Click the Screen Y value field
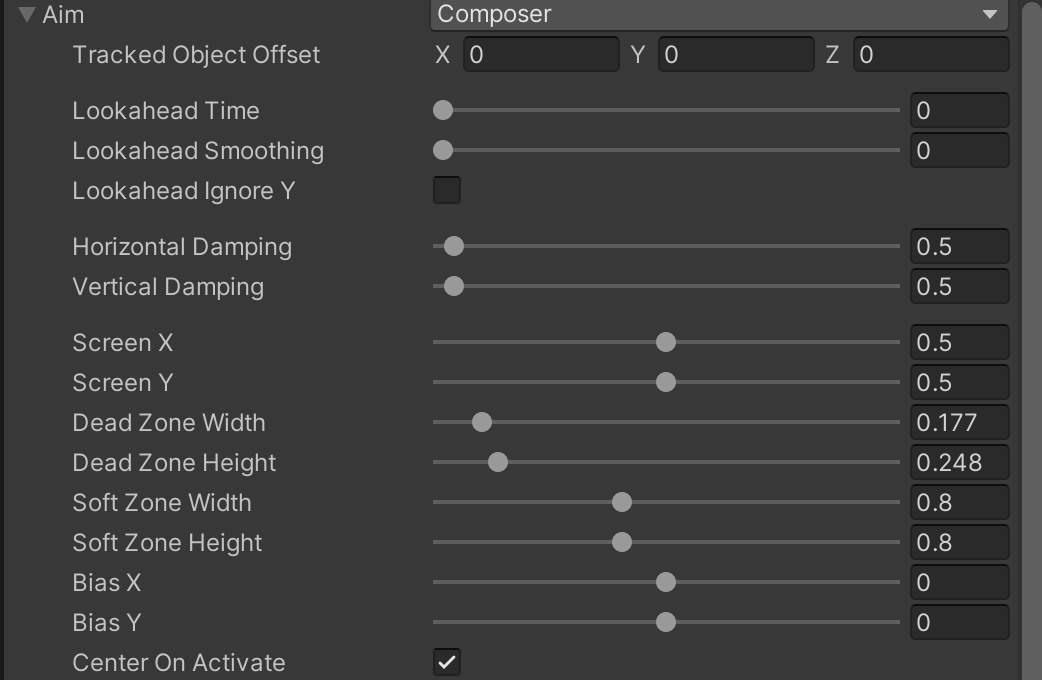1042x680 pixels. pos(959,383)
